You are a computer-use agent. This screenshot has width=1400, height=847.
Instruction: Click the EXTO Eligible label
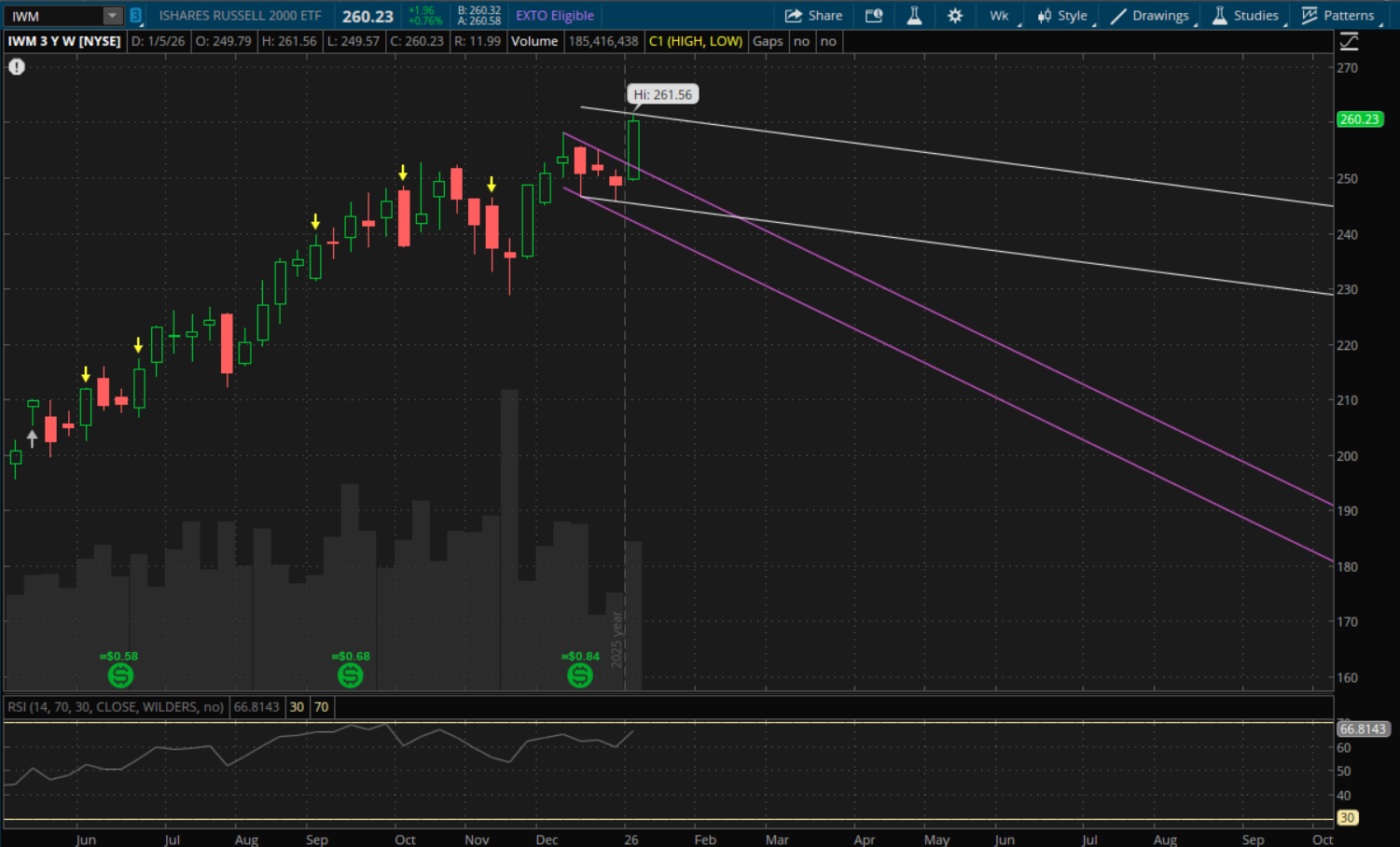pyautogui.click(x=555, y=16)
